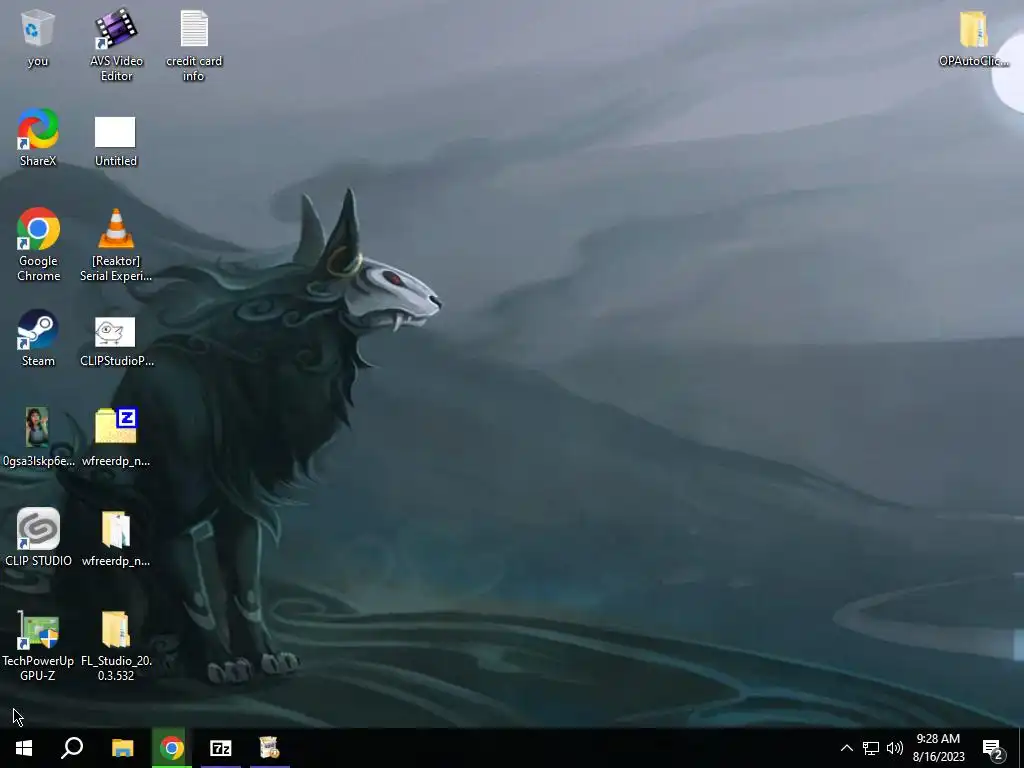Open the Recycle Bin named 'you'
Image resolution: width=1024 pixels, height=768 pixels.
click(x=38, y=38)
